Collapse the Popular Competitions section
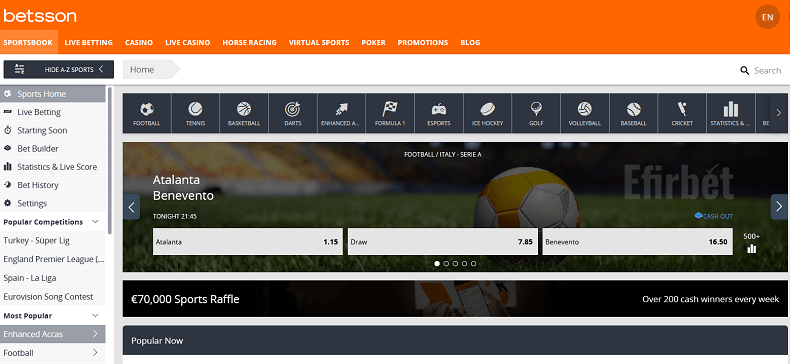790x364 pixels. point(95,222)
